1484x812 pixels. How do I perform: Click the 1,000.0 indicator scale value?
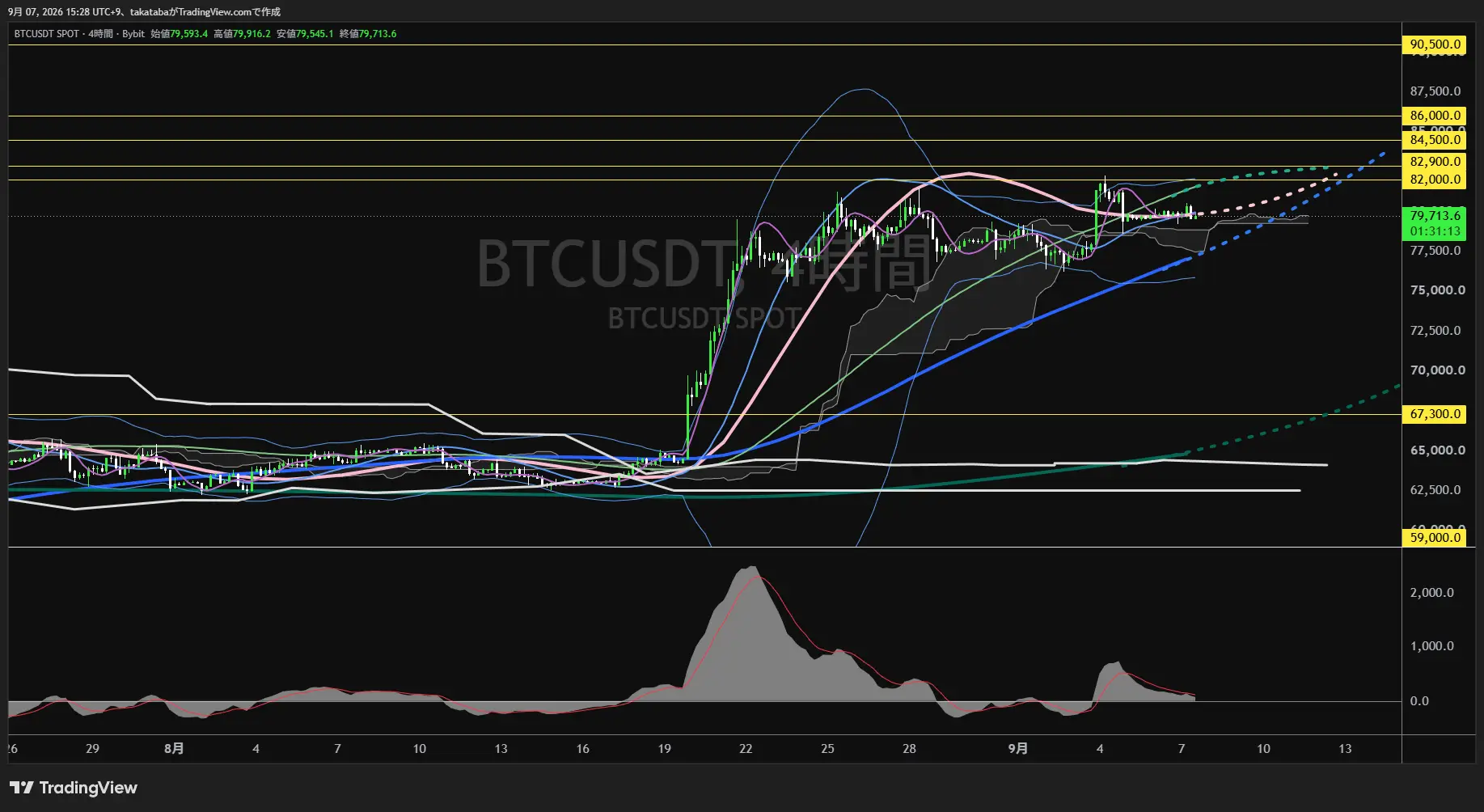pos(1431,646)
